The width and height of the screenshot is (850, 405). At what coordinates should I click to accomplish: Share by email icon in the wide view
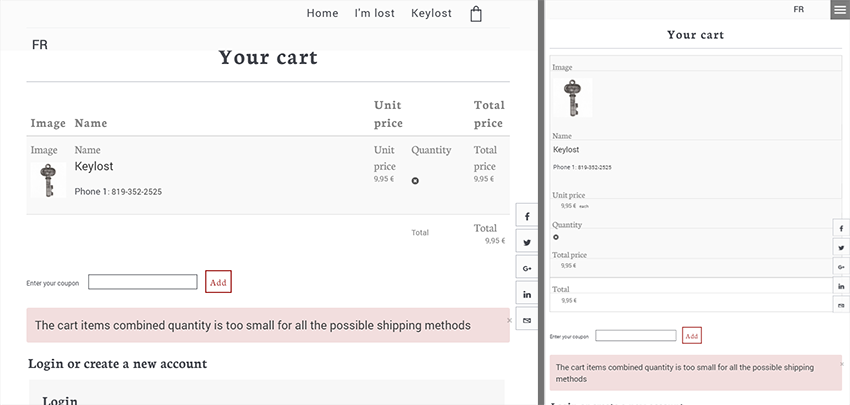point(527,319)
